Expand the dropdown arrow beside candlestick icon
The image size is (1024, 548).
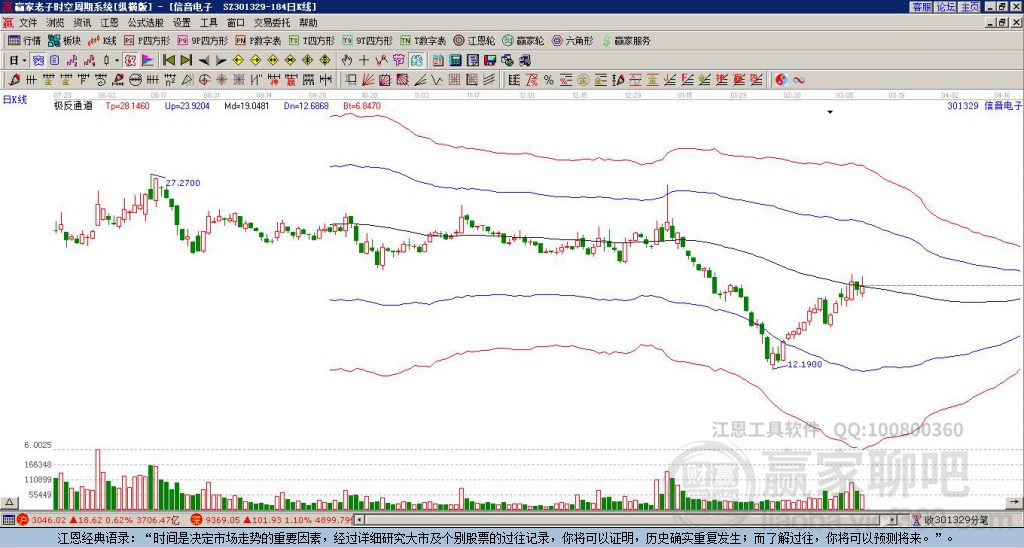(117, 61)
